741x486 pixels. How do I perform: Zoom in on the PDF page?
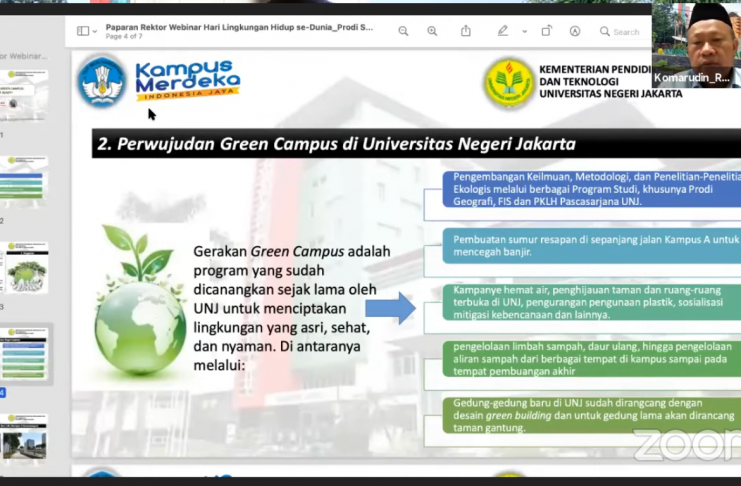pos(432,31)
